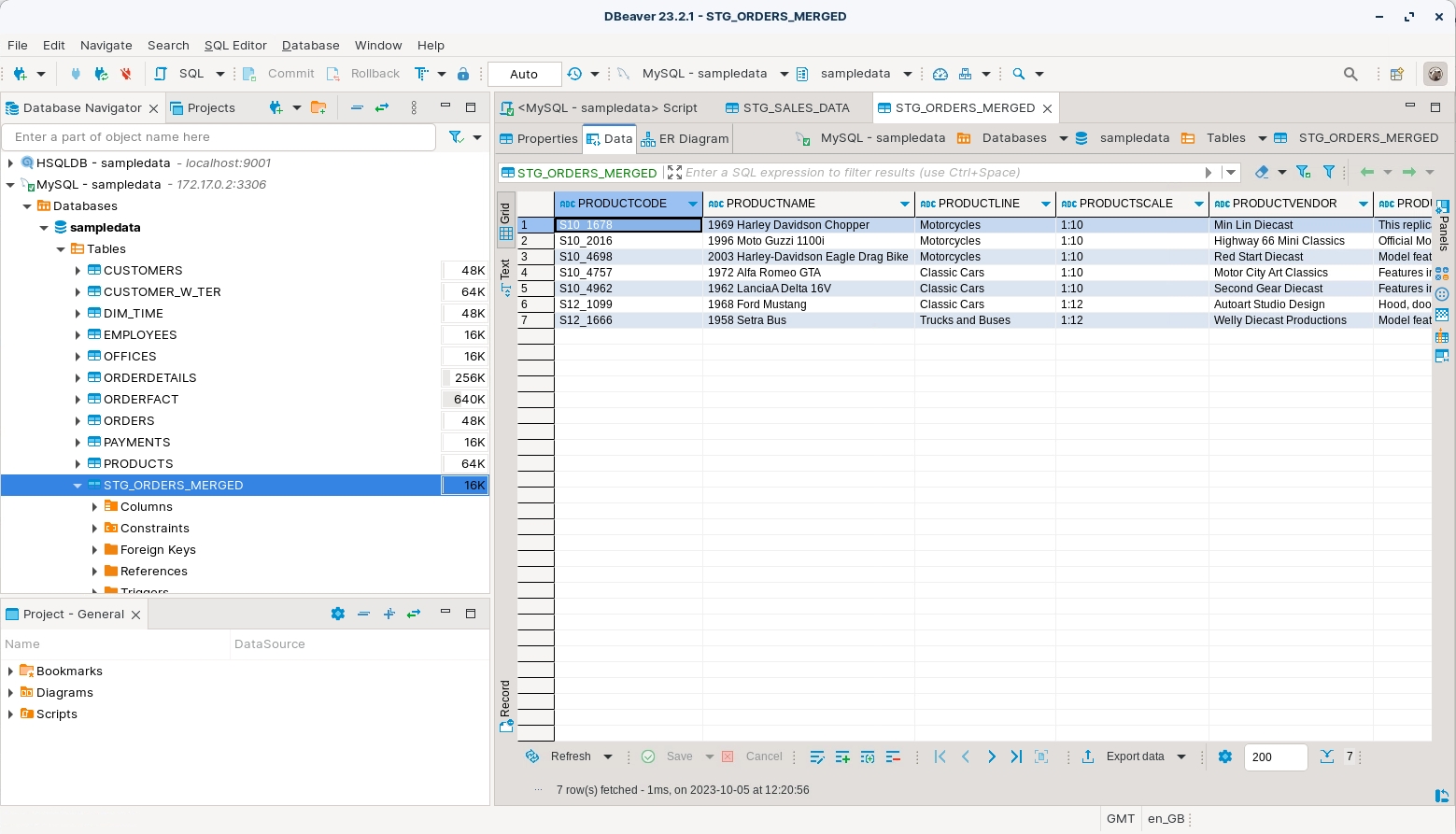Click the search magnifier at toolbar right
This screenshot has height=834, width=1456.
pos(1350,74)
